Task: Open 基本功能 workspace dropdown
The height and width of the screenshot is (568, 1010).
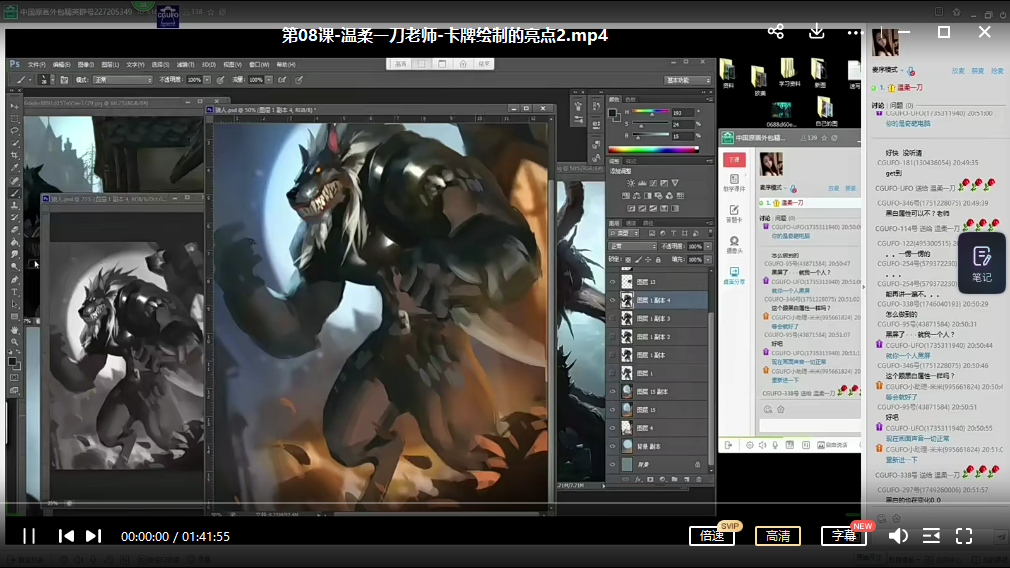Action: coord(687,80)
